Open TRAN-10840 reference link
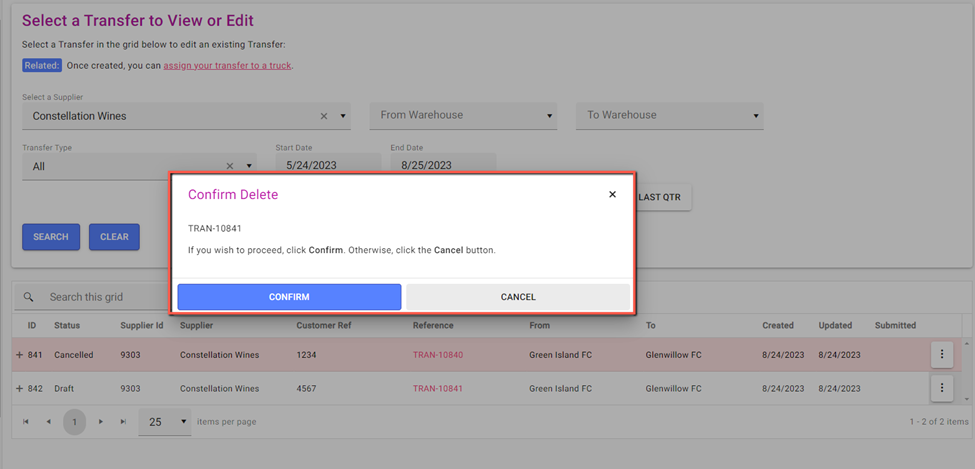 click(438, 355)
